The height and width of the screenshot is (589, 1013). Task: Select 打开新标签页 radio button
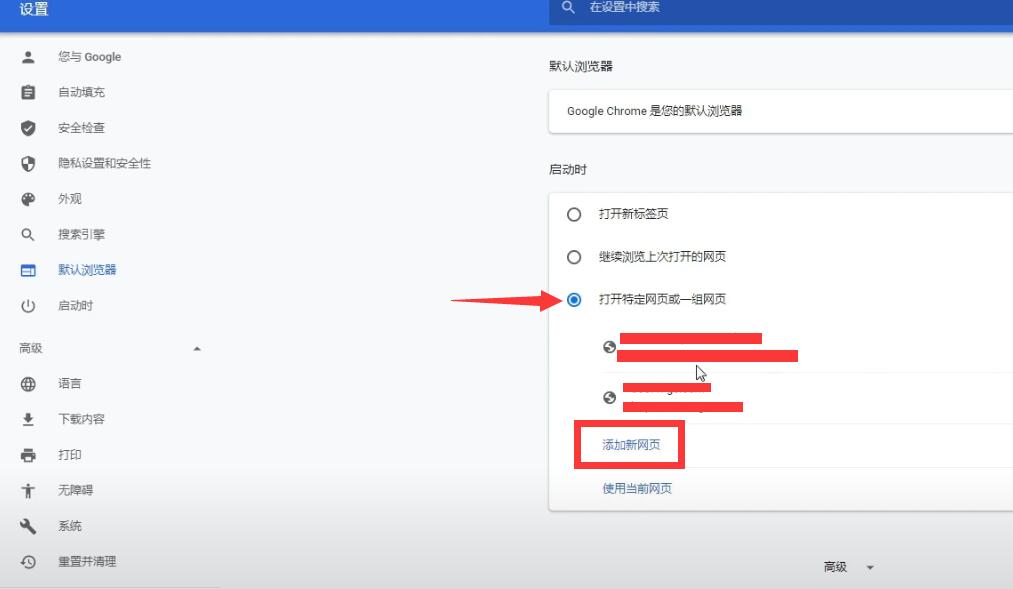pyautogui.click(x=574, y=214)
